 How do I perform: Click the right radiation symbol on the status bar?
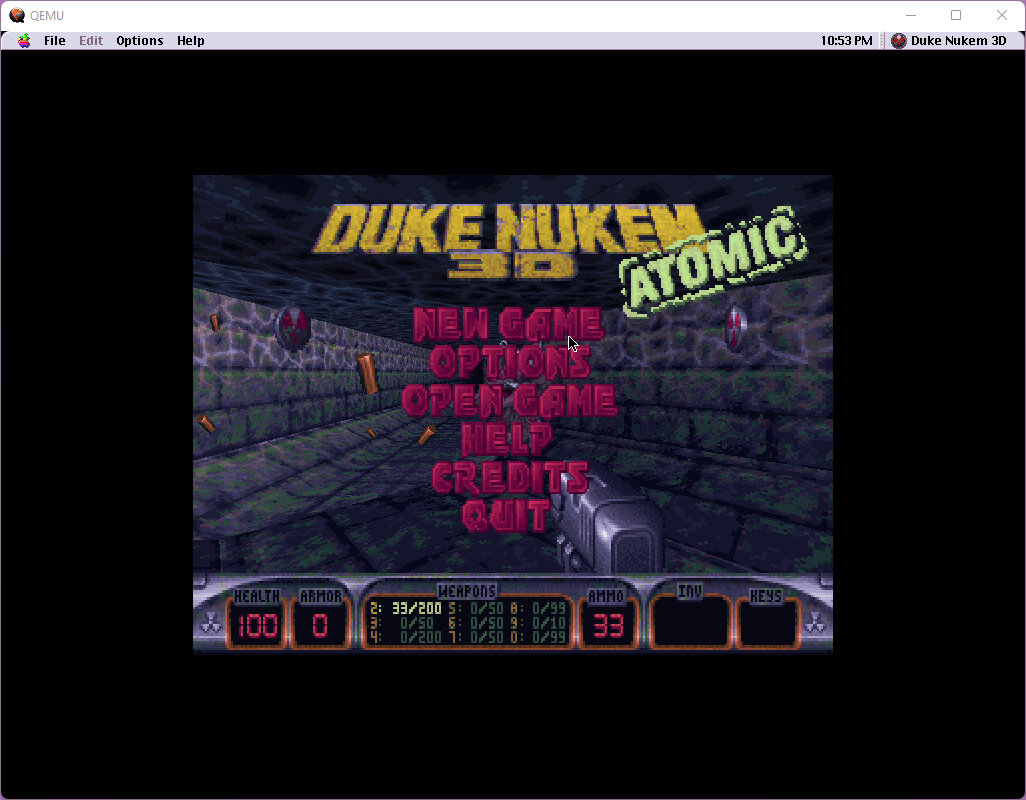[816, 624]
